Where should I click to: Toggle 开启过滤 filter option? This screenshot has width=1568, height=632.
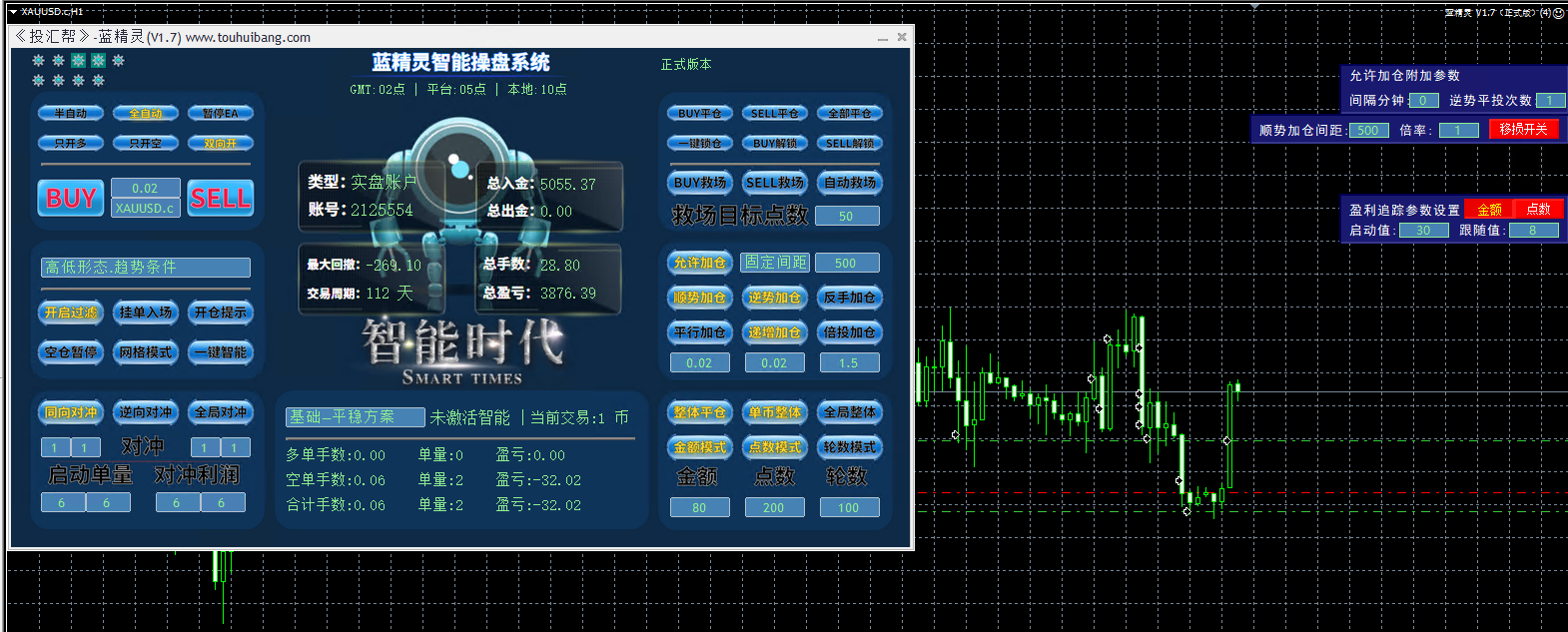pos(71,313)
